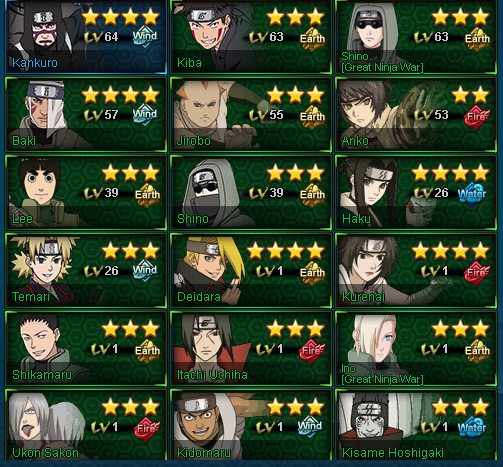This screenshot has height=467, width=503.
Task: Click Anko's Fire element icon
Action: tap(477, 117)
